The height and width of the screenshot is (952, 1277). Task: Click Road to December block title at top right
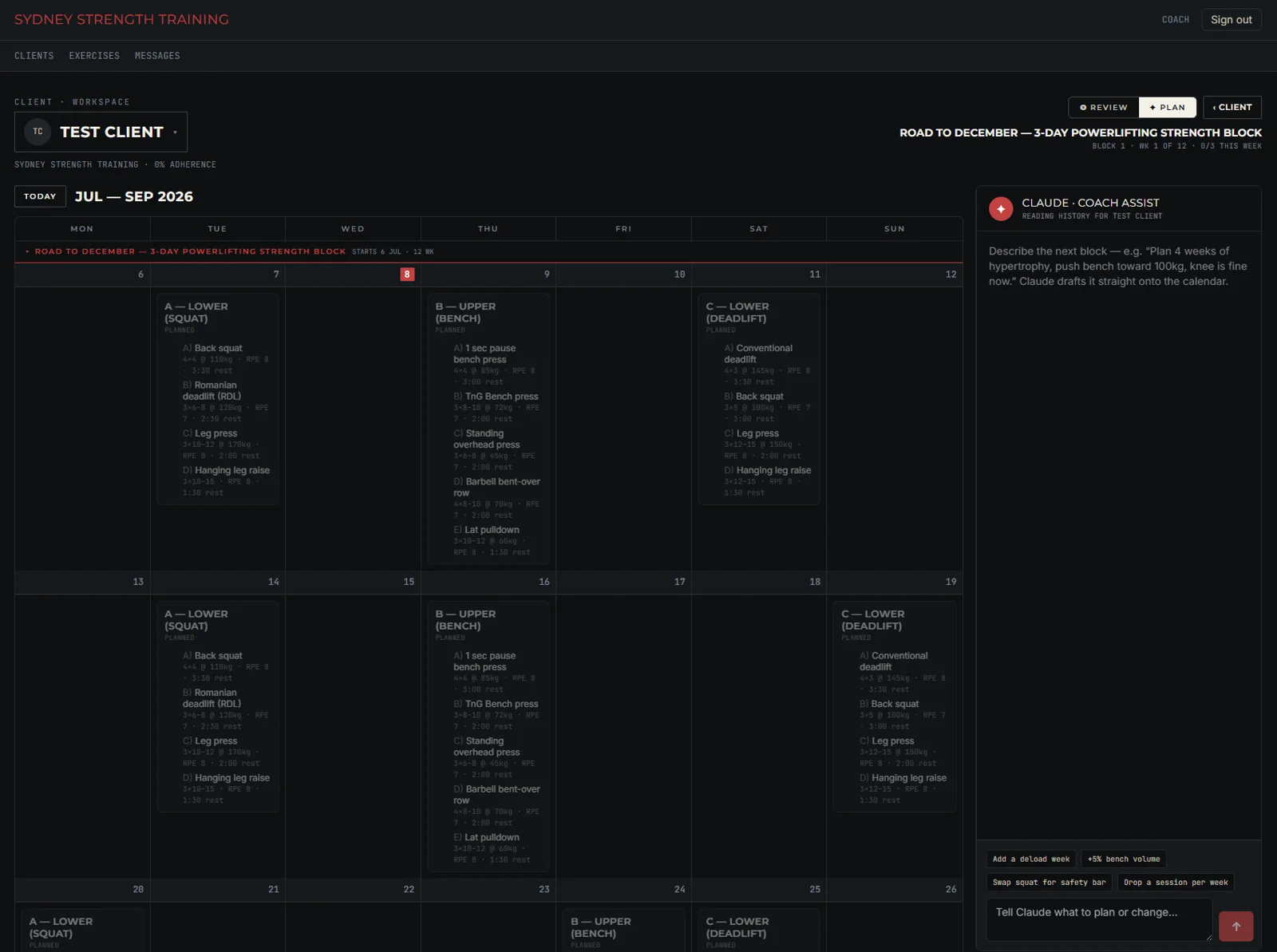[x=1080, y=132]
